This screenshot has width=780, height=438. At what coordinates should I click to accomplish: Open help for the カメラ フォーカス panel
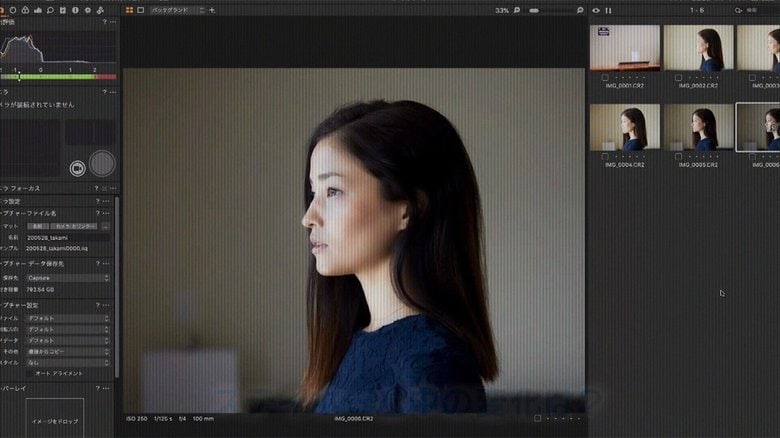97,188
